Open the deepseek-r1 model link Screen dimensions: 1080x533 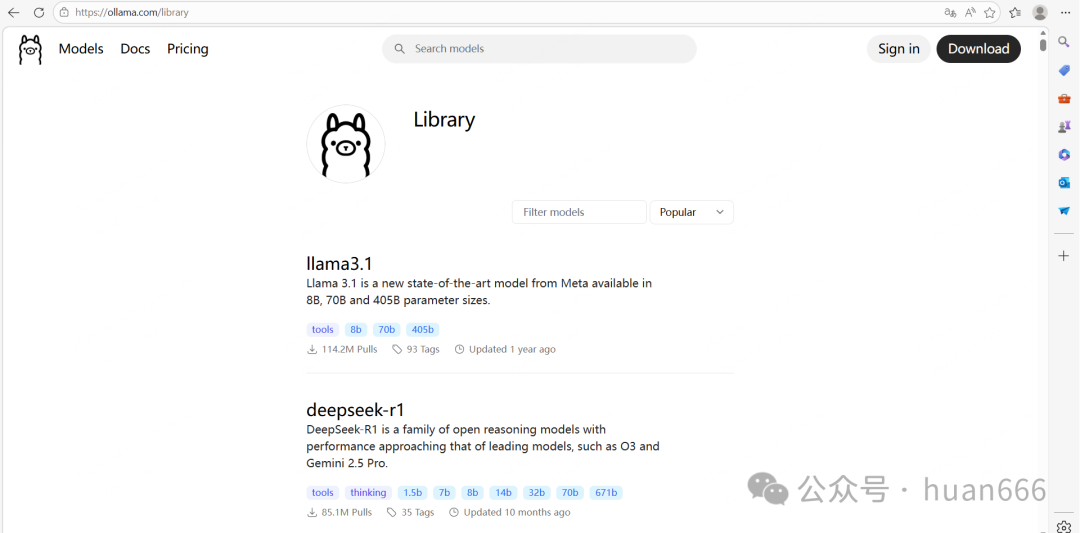[x=355, y=410]
